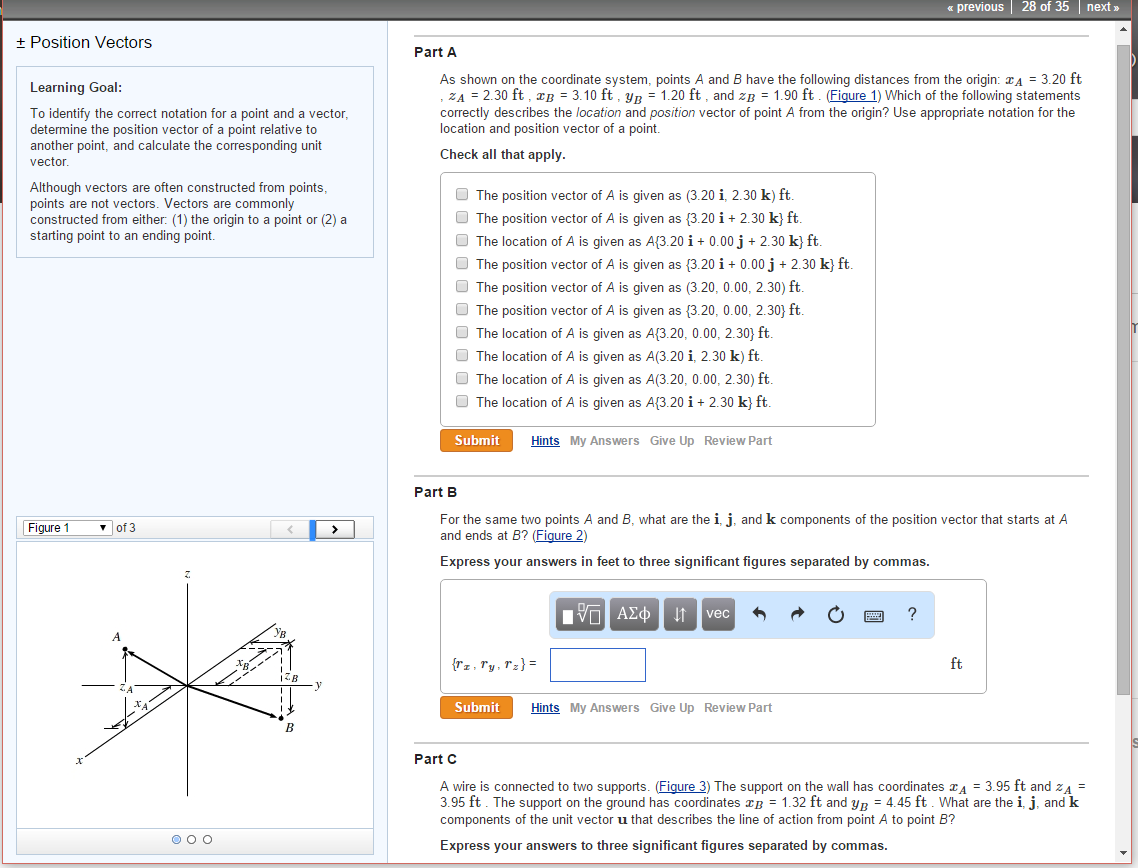The image size is (1138, 868).
Task: Select the vec notation icon in the equation editor
Action: pos(717,614)
